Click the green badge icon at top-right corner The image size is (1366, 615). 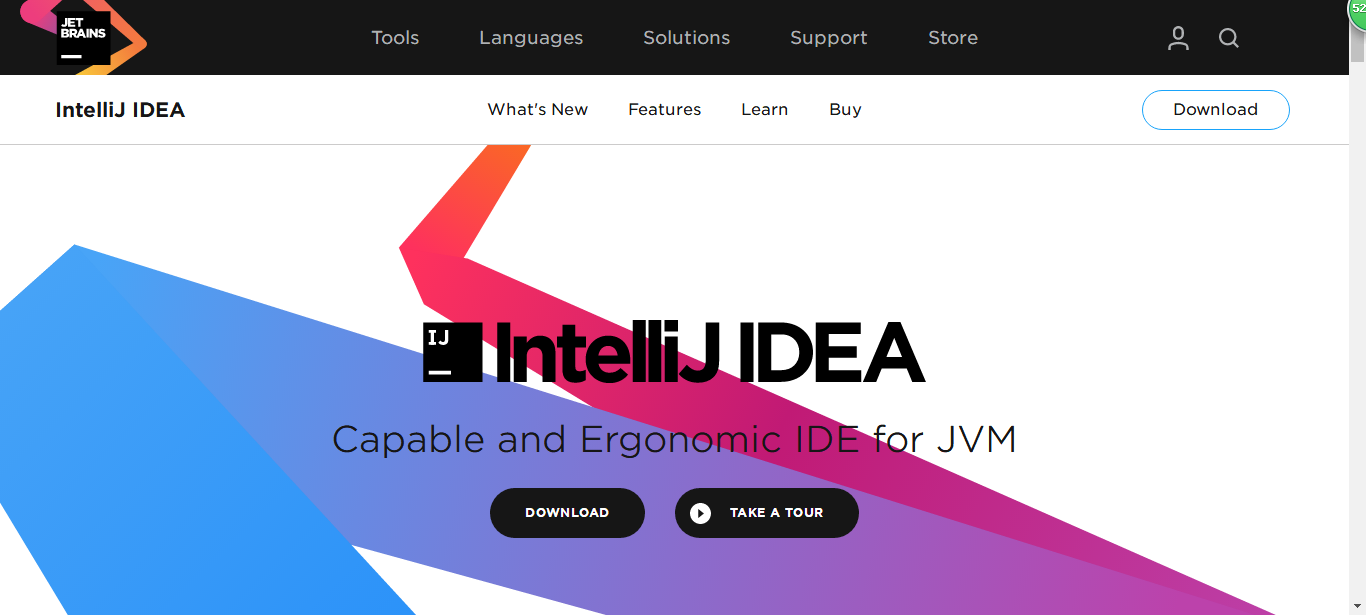1357,9
